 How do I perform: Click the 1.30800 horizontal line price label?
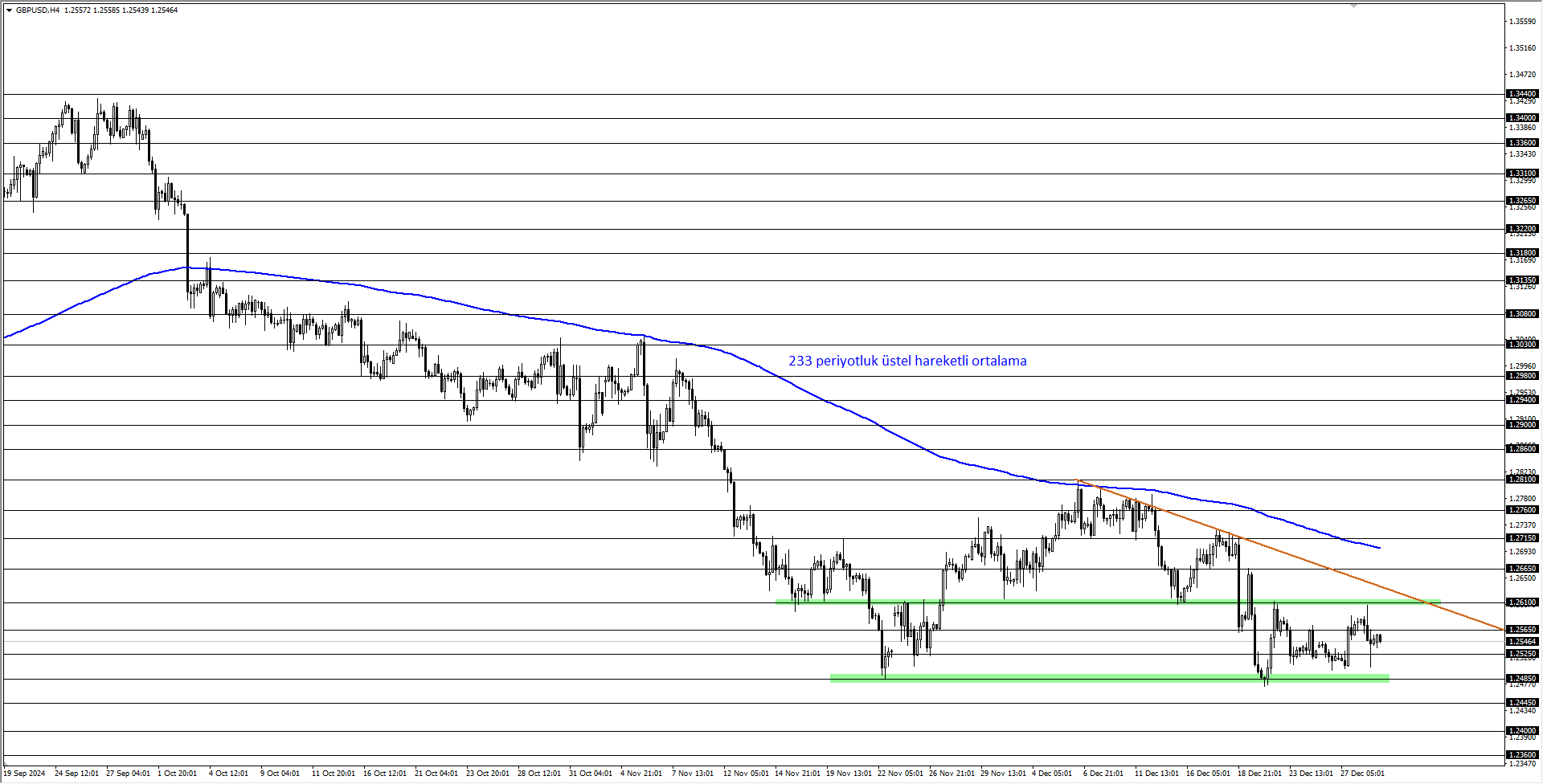[1522, 314]
